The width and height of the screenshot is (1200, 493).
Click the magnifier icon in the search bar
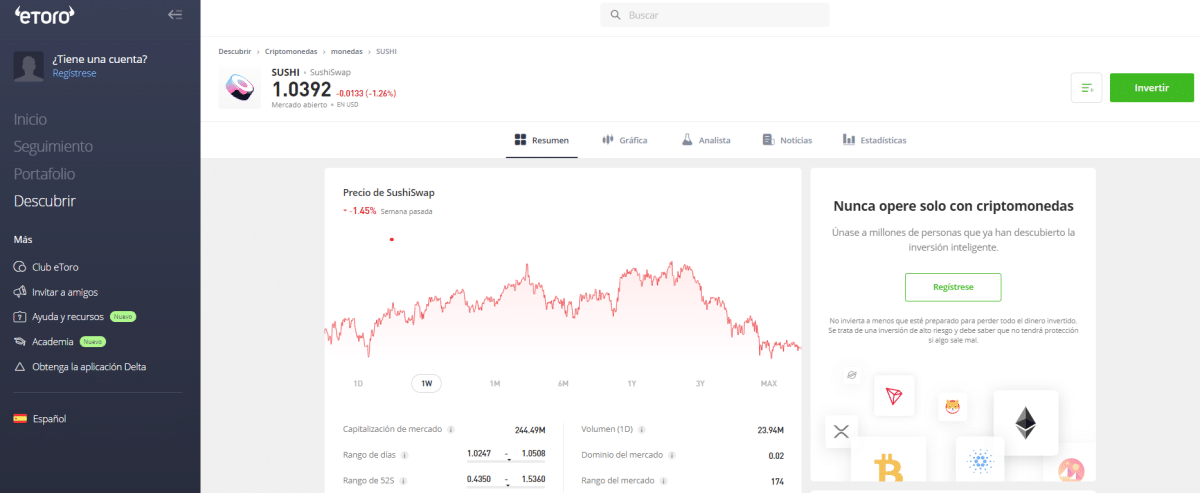(615, 15)
